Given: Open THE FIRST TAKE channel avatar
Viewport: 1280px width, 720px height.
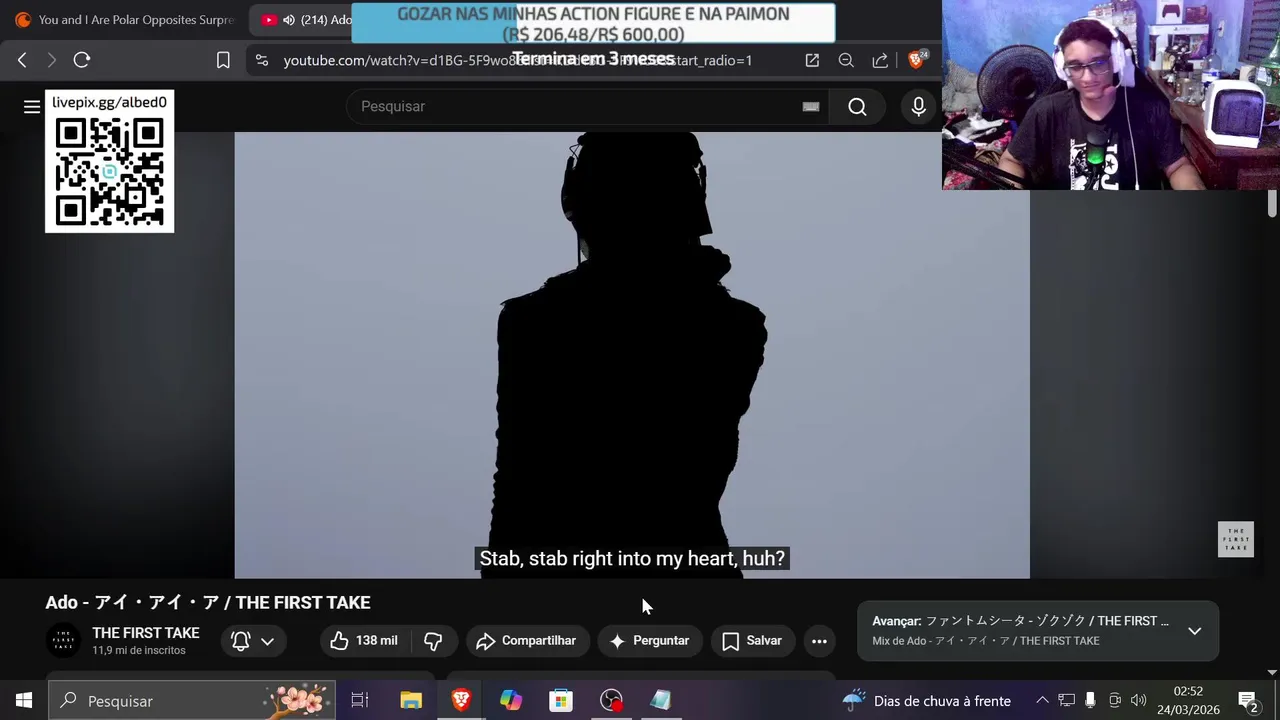Looking at the screenshot, I should [63, 641].
